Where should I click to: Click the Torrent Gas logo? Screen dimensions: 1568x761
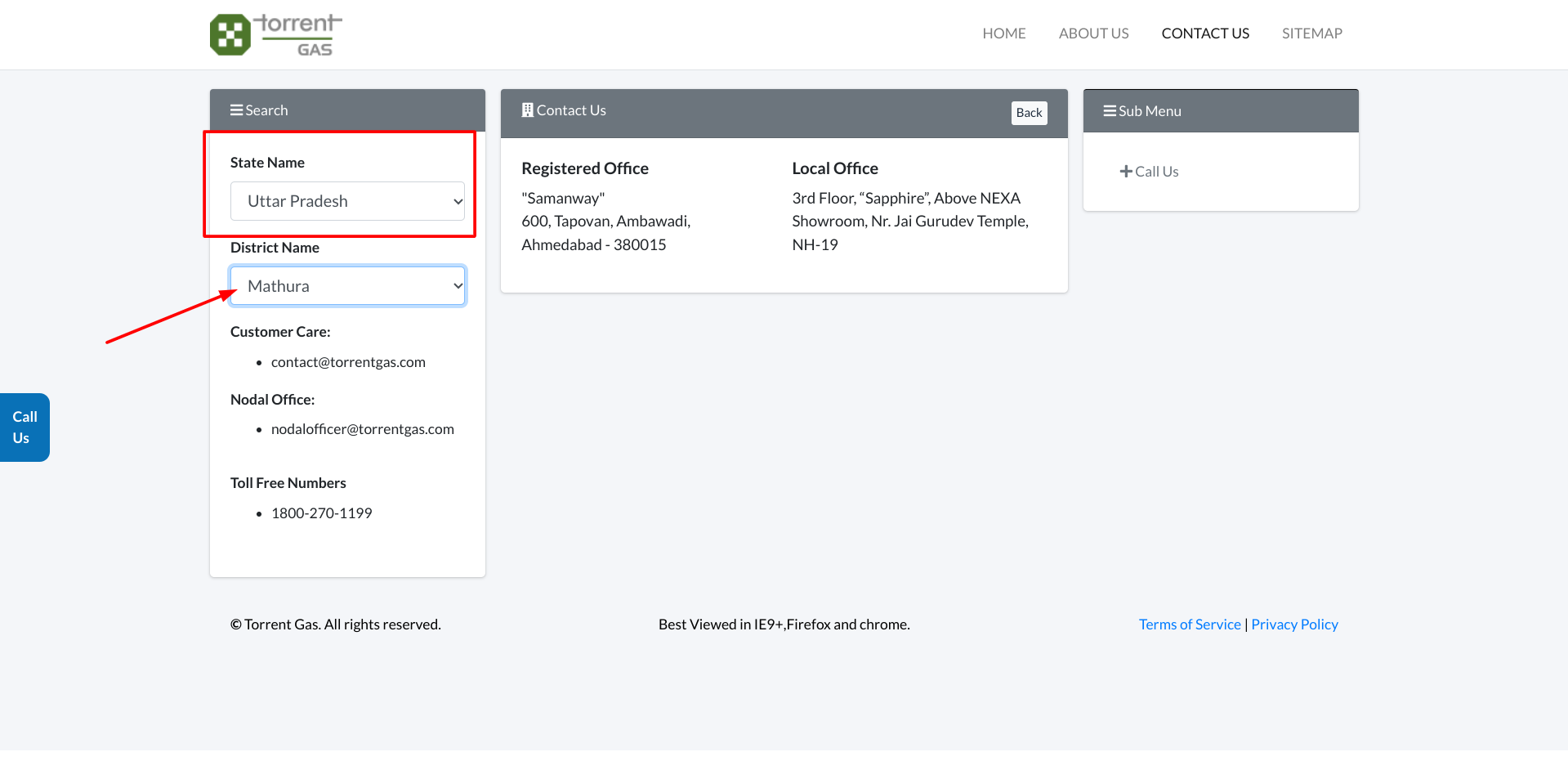pyautogui.click(x=275, y=34)
